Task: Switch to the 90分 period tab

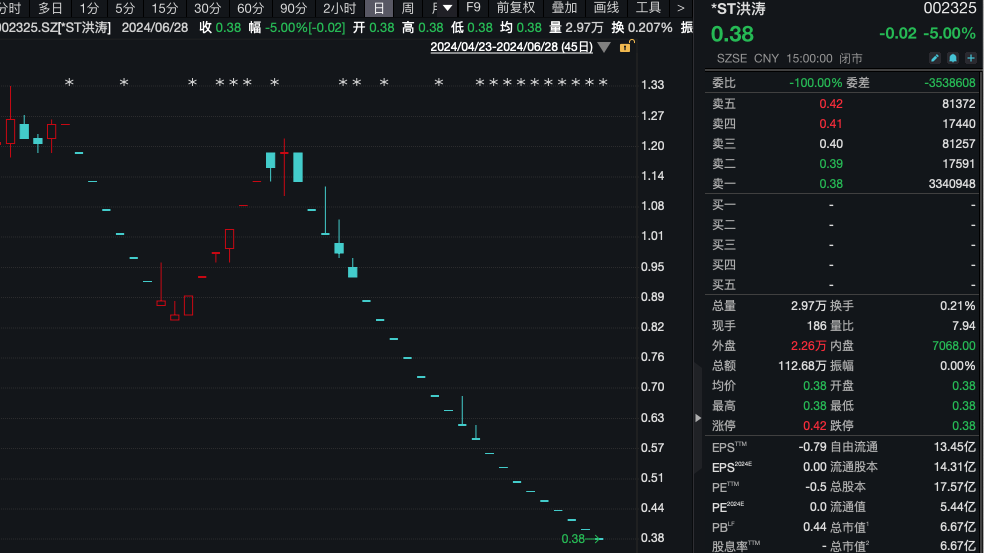Action: click(293, 8)
